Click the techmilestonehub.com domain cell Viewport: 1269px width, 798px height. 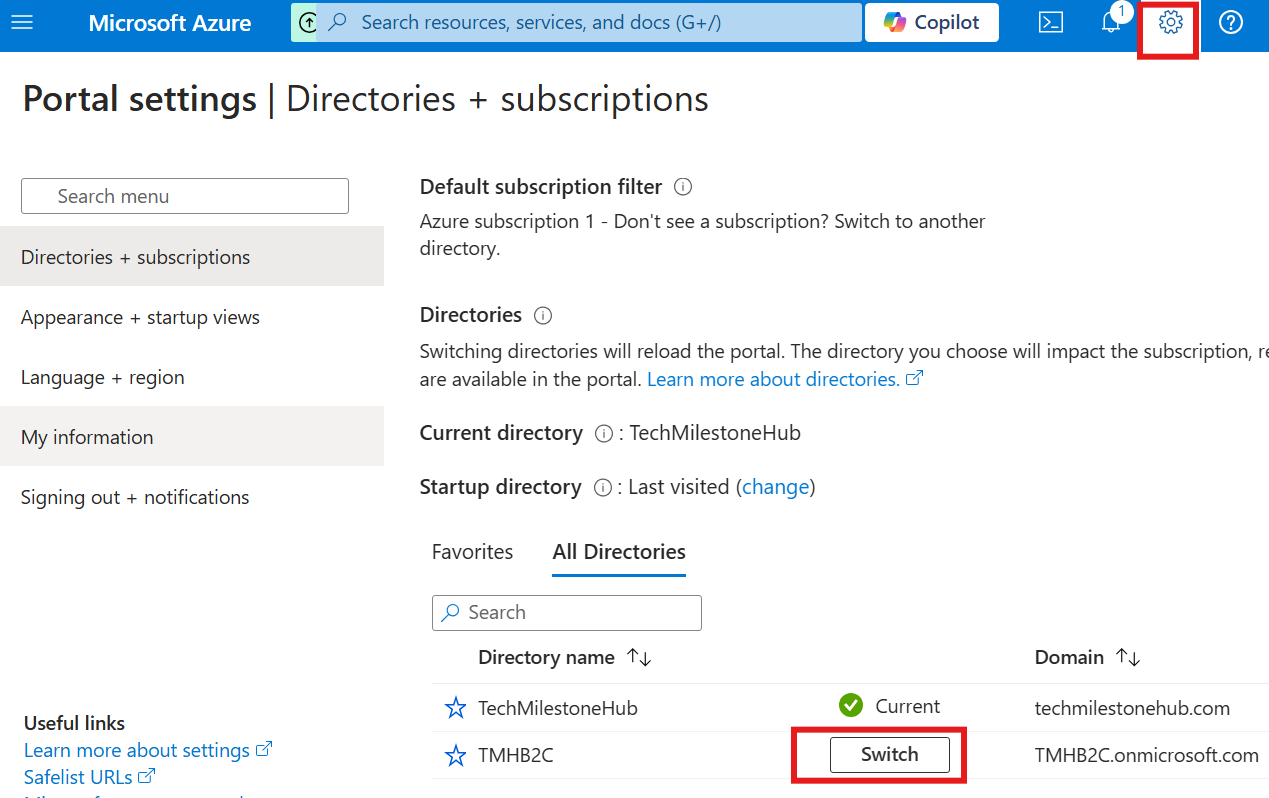pos(1132,708)
